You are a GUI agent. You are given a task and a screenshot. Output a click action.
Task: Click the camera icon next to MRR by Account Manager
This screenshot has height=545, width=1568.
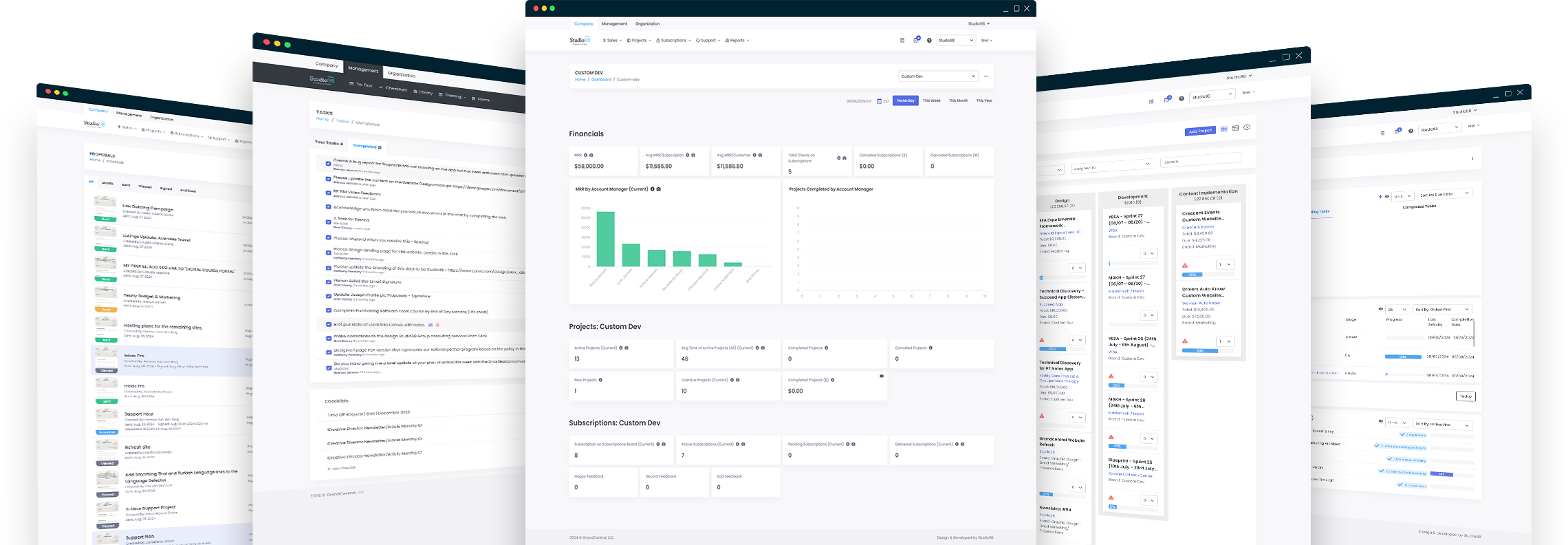point(659,189)
